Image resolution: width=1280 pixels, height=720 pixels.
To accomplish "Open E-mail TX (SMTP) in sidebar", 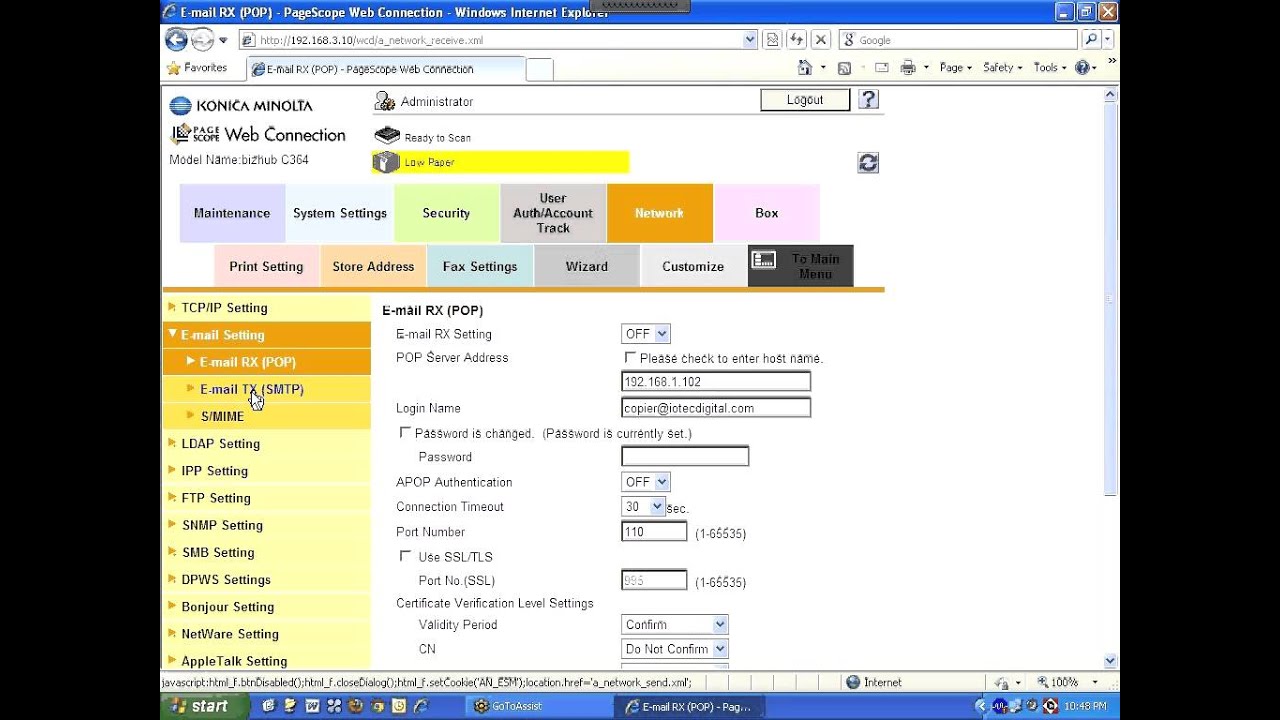I will point(252,389).
